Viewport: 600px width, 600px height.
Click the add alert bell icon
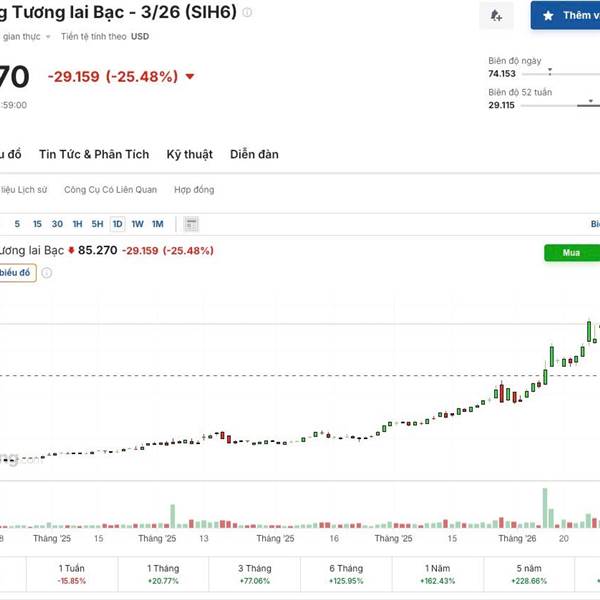(496, 15)
